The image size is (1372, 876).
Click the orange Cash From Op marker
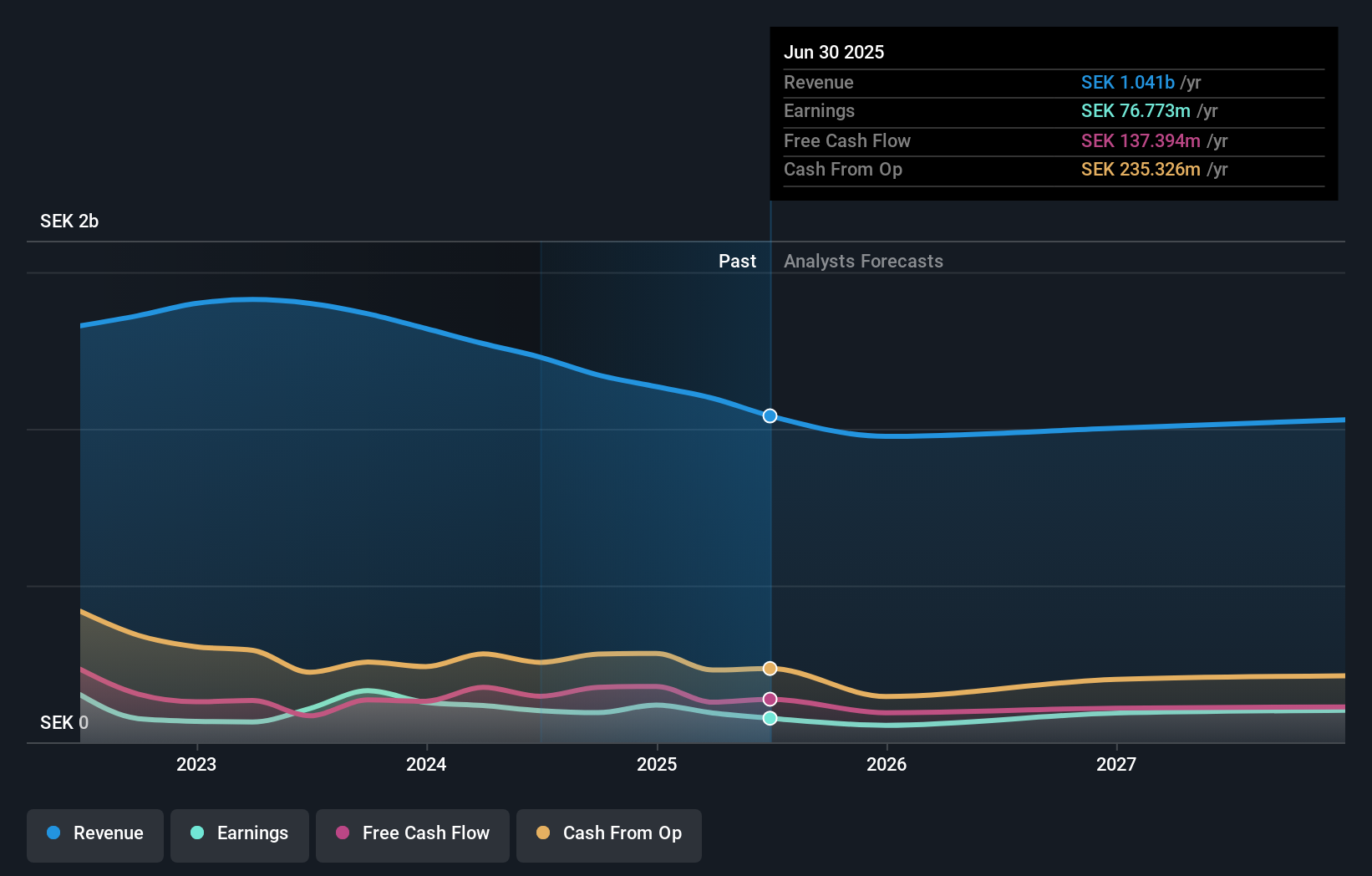(x=770, y=668)
